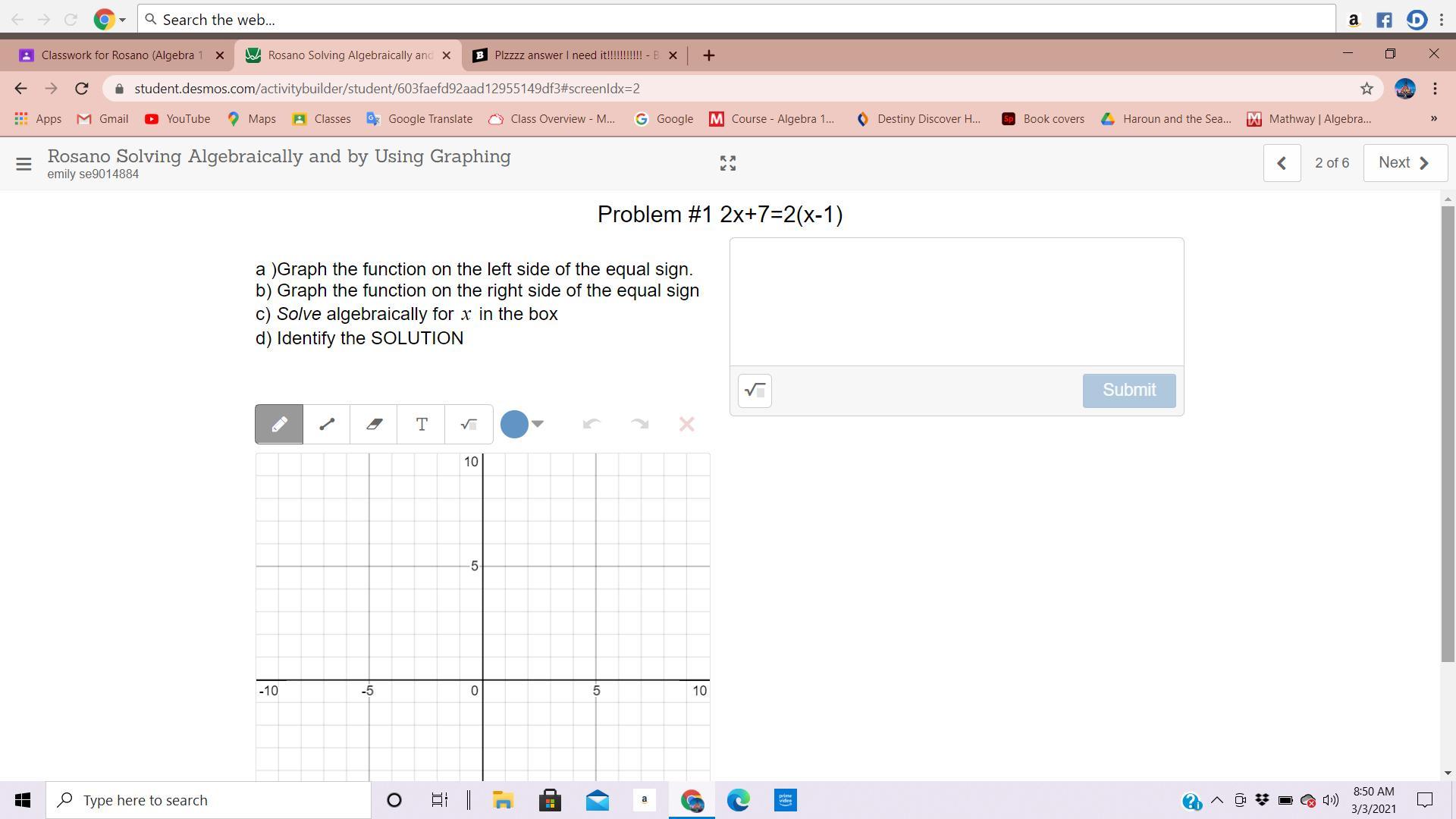This screenshot has width=1456, height=819.
Task: Click the undo arrow in sketch toolbar
Action: pyautogui.click(x=591, y=424)
